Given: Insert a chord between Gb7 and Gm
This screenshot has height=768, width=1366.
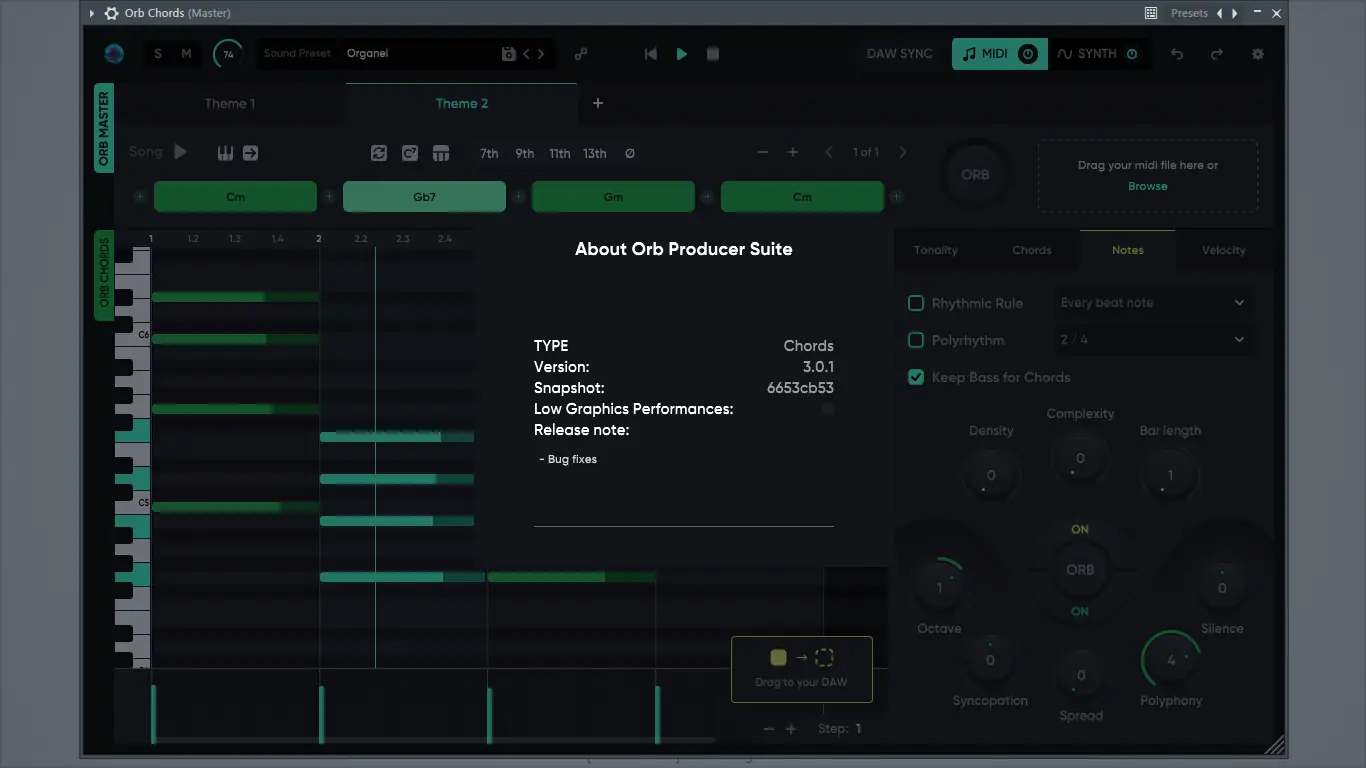Looking at the screenshot, I should [x=519, y=197].
